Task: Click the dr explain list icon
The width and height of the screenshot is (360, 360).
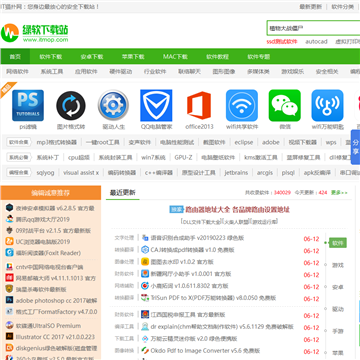Action: (145, 326)
